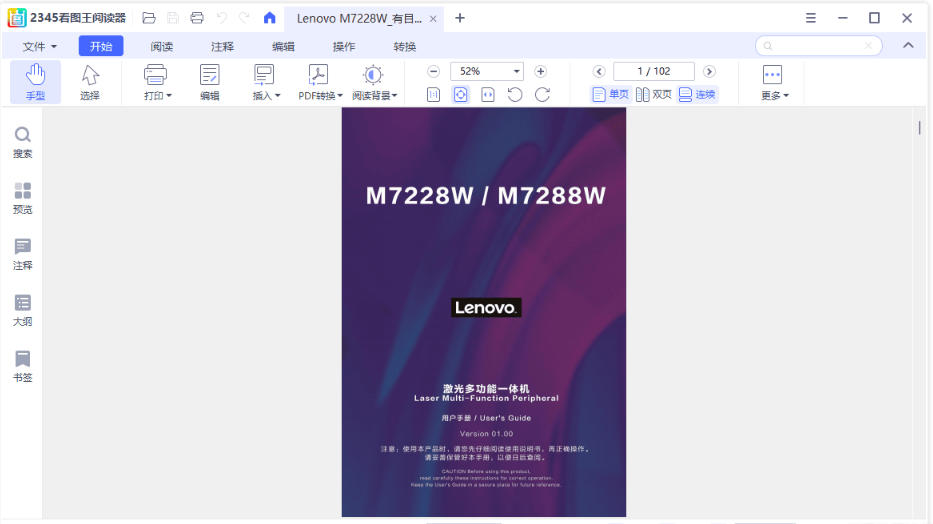The image size is (933, 524).
Task: Go to previous page arrow
Action: (x=599, y=71)
